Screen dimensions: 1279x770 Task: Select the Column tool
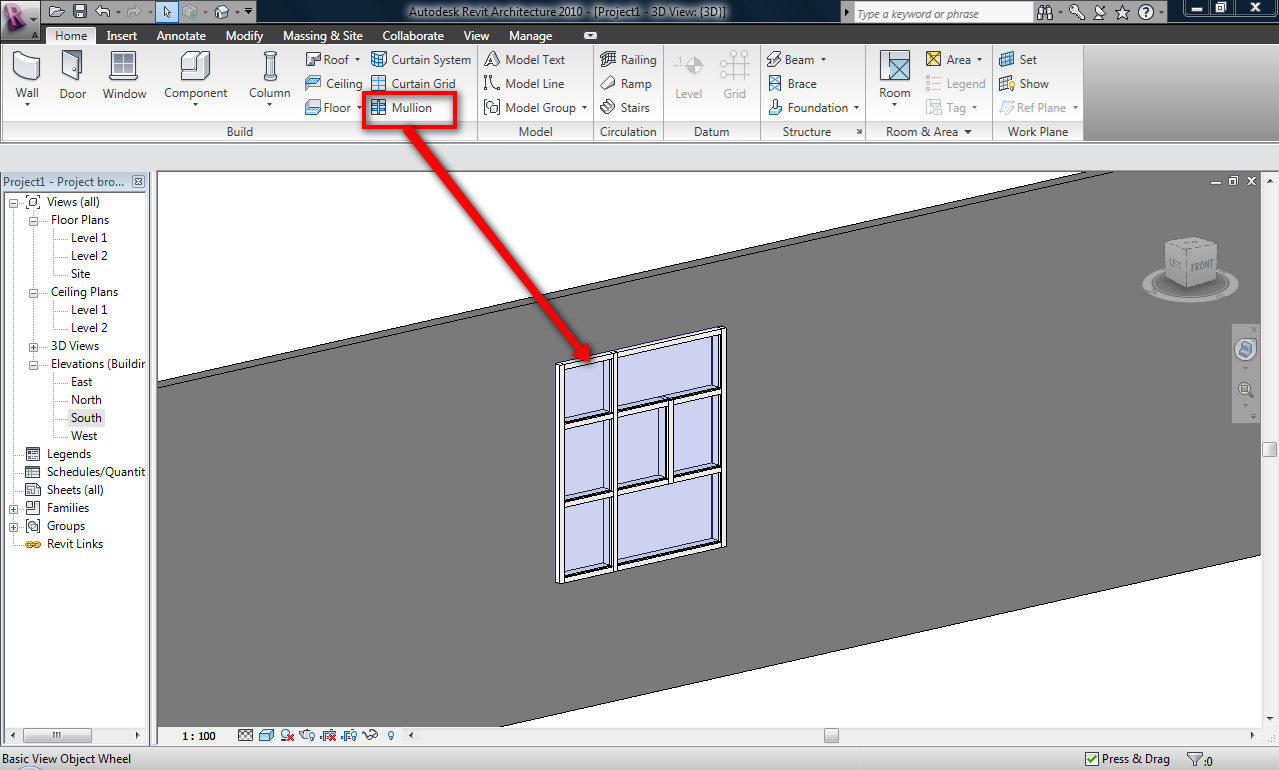[270, 78]
